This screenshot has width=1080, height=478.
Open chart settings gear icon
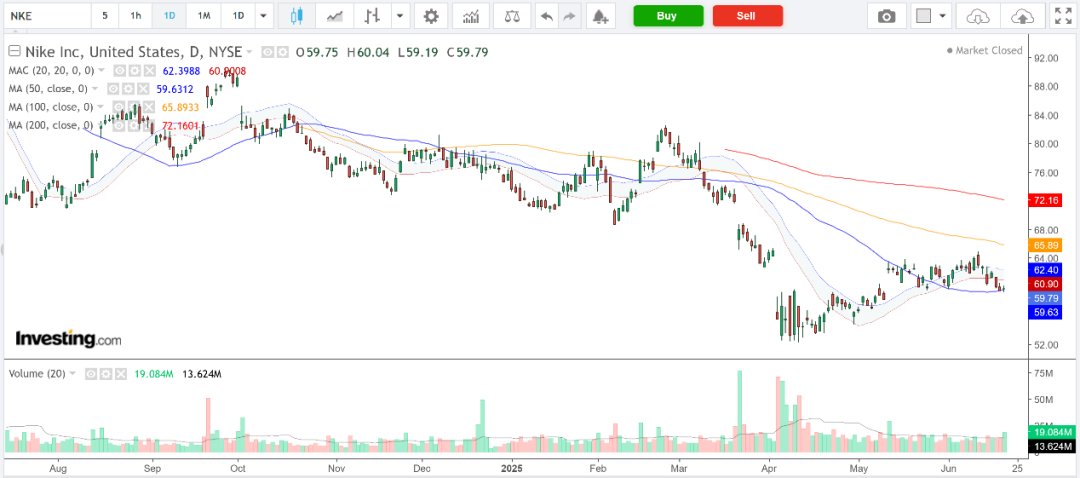click(431, 16)
